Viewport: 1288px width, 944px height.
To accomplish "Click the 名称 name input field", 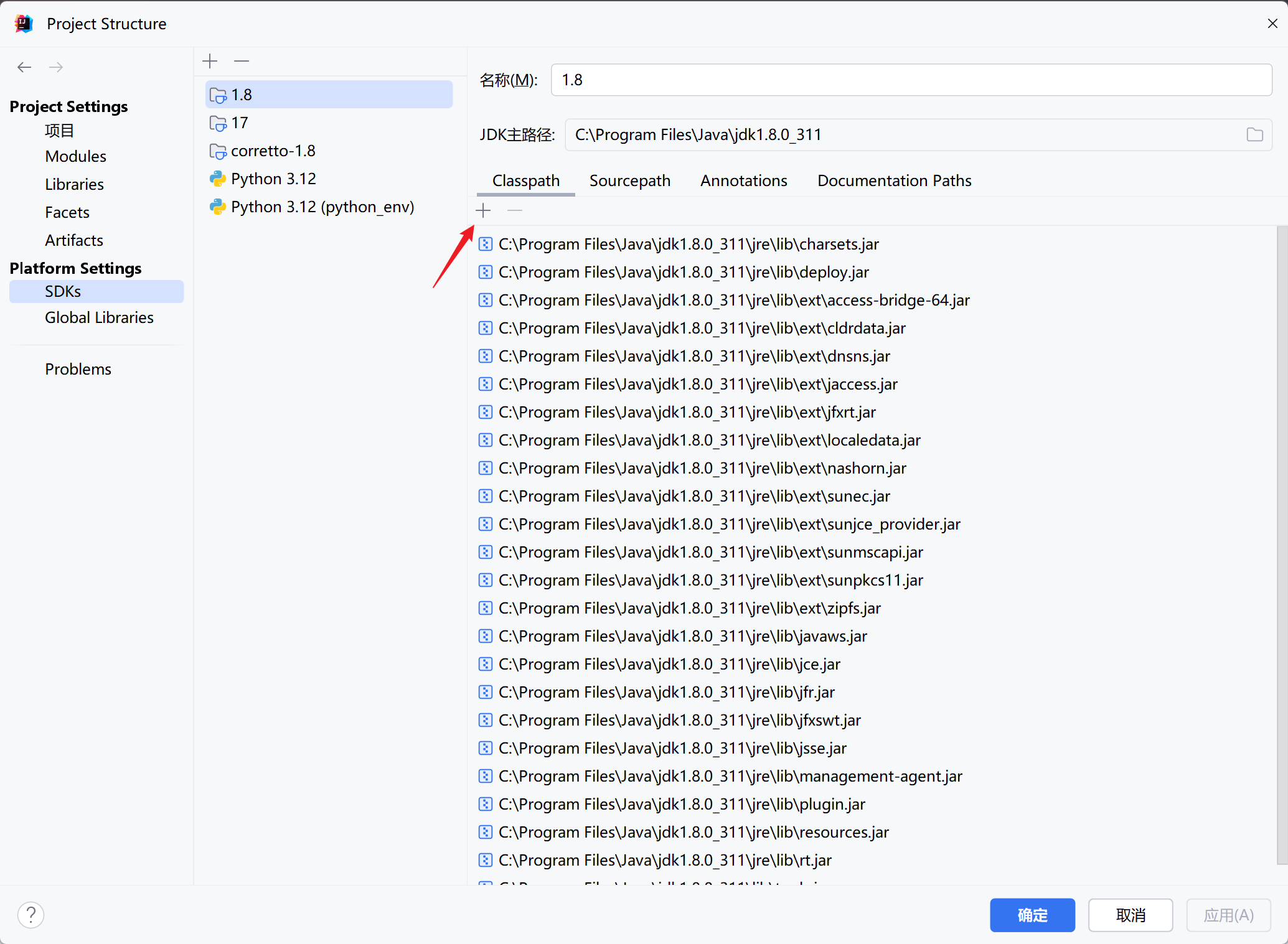I will 910,80.
